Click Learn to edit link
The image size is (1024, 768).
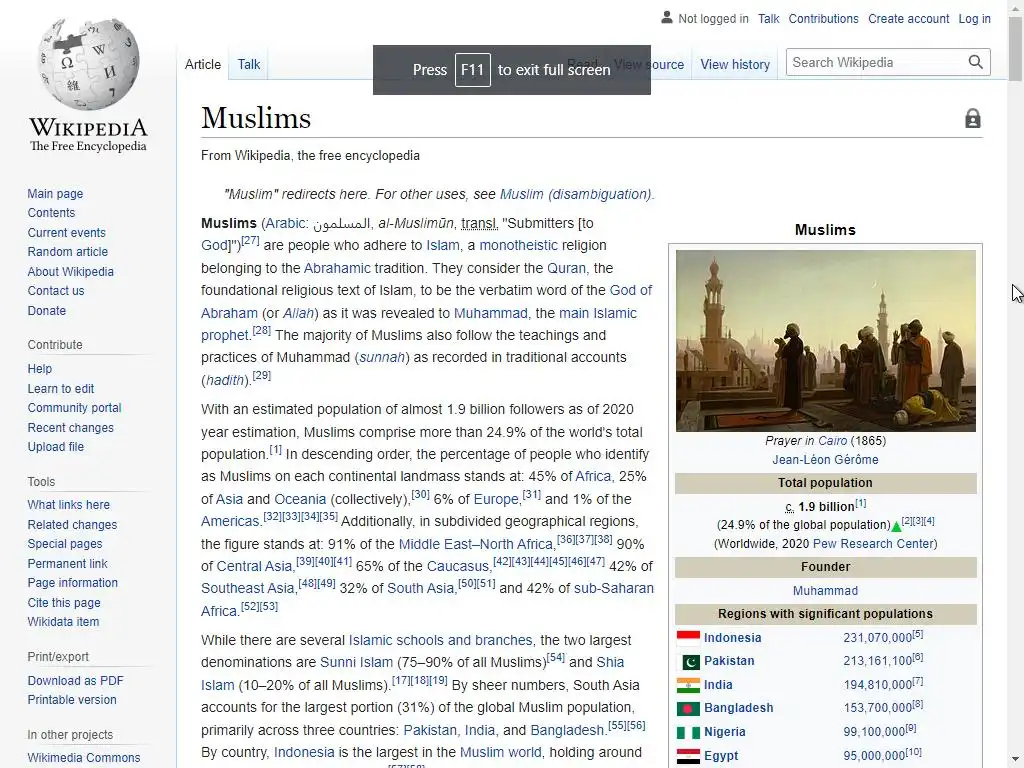point(61,389)
